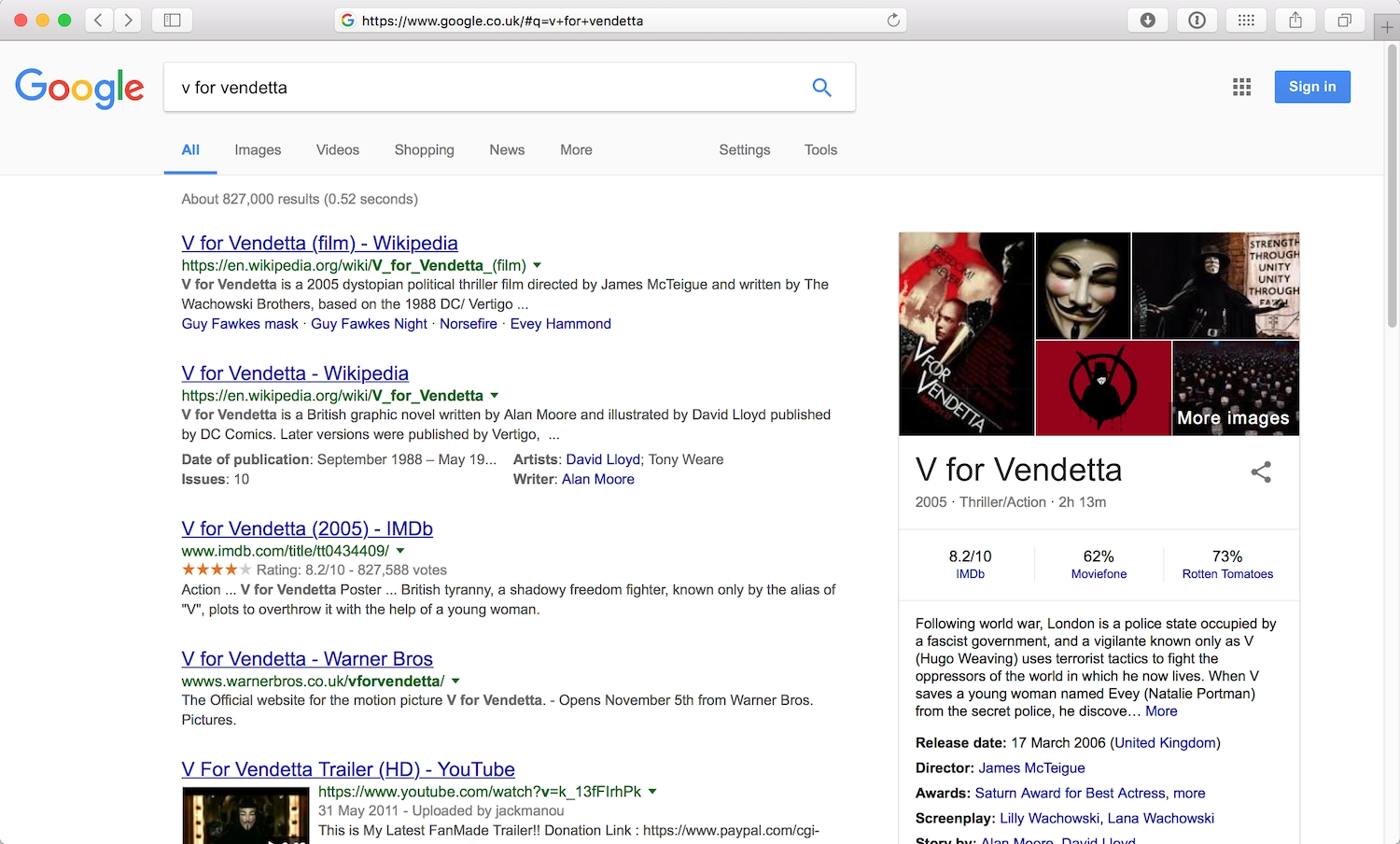
Task: Click the Sign in button
Action: [x=1311, y=86]
